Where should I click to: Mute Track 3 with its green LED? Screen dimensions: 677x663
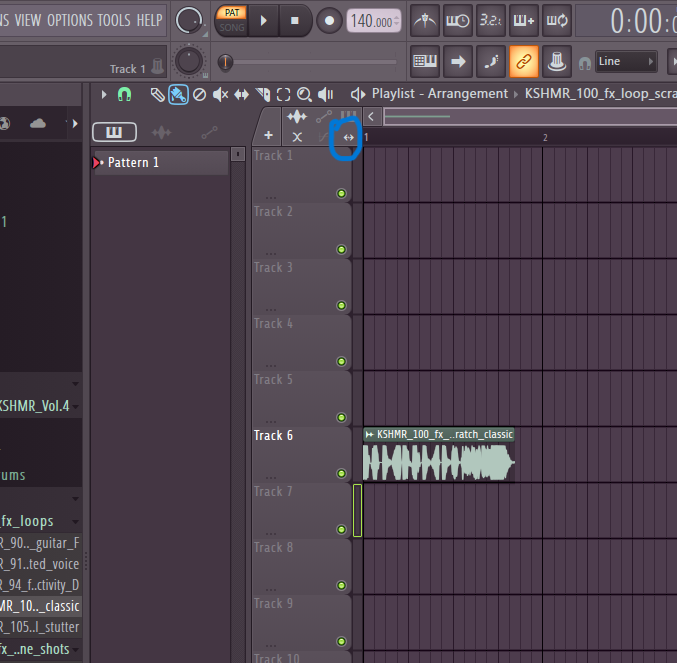point(341,306)
